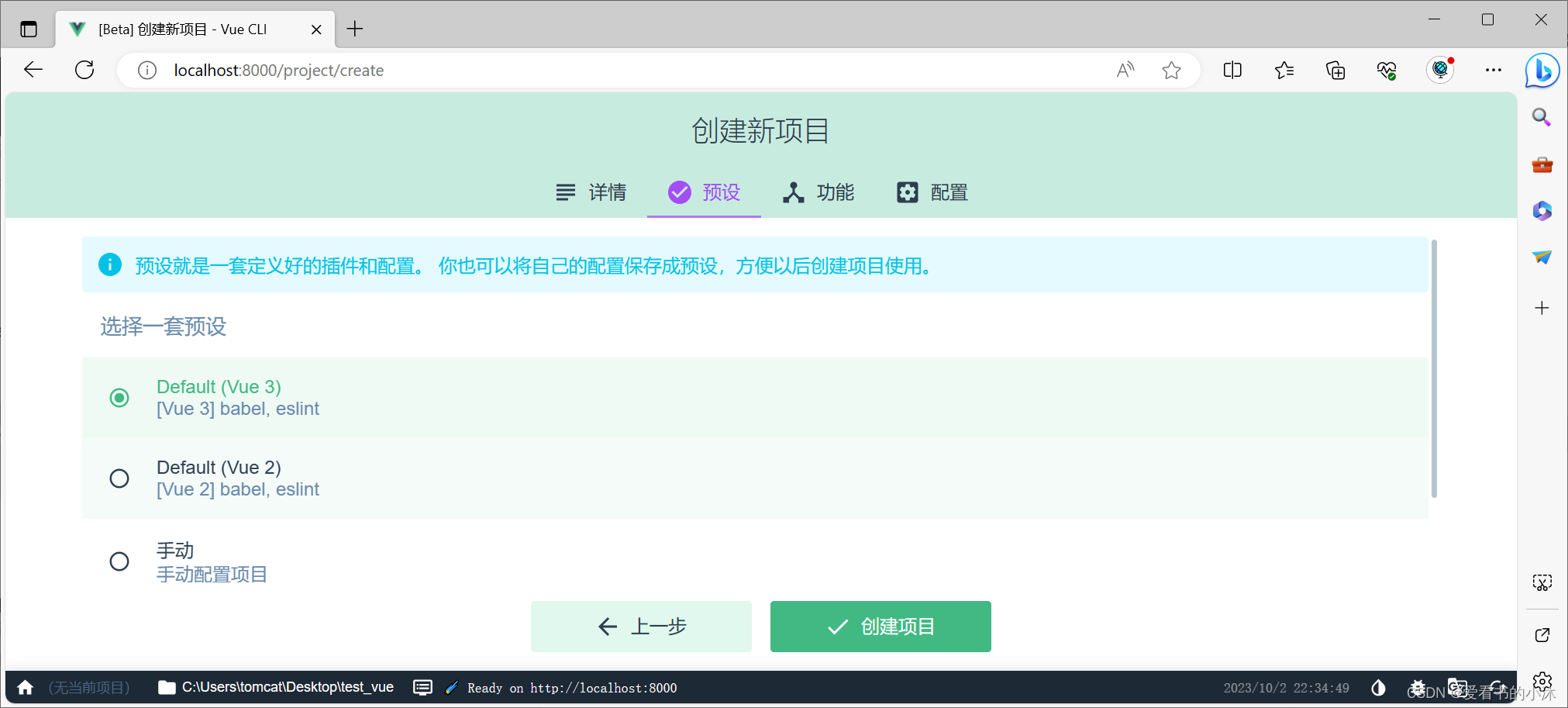The width and height of the screenshot is (1568, 708).
Task: Go to Vue project manager home icon
Action: 26,688
